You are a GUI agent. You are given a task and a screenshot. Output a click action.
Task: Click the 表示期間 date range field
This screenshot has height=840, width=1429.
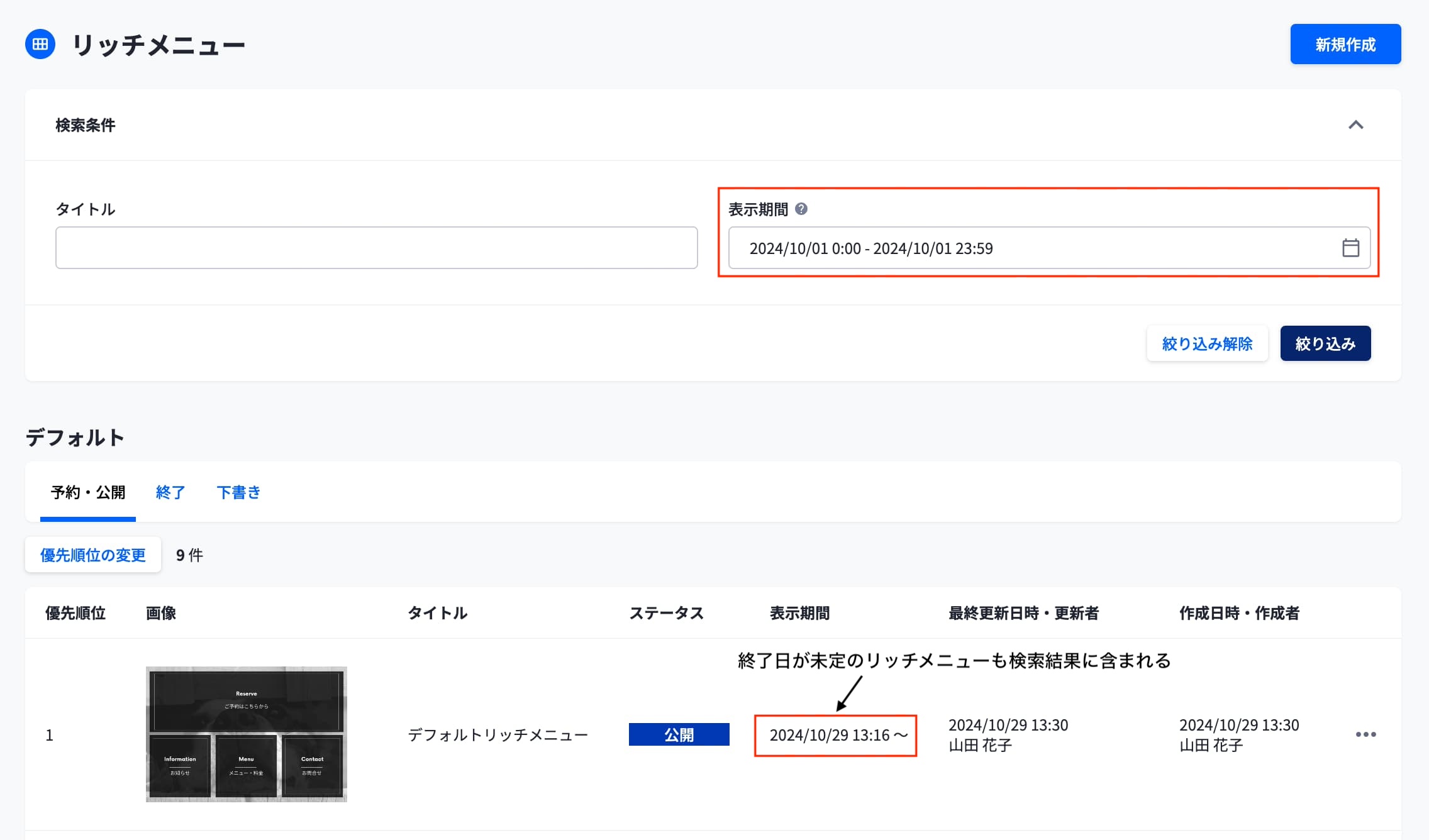point(1031,248)
